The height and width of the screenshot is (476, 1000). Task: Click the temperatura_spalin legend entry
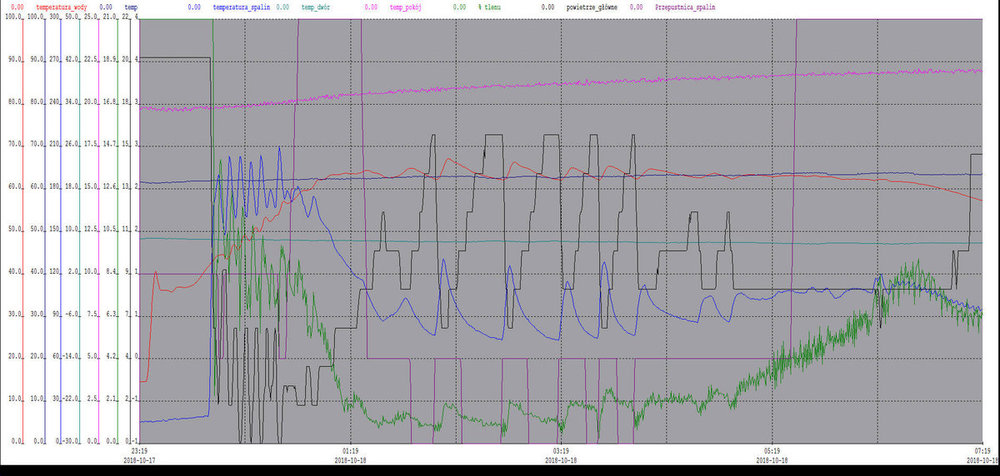click(240, 6)
